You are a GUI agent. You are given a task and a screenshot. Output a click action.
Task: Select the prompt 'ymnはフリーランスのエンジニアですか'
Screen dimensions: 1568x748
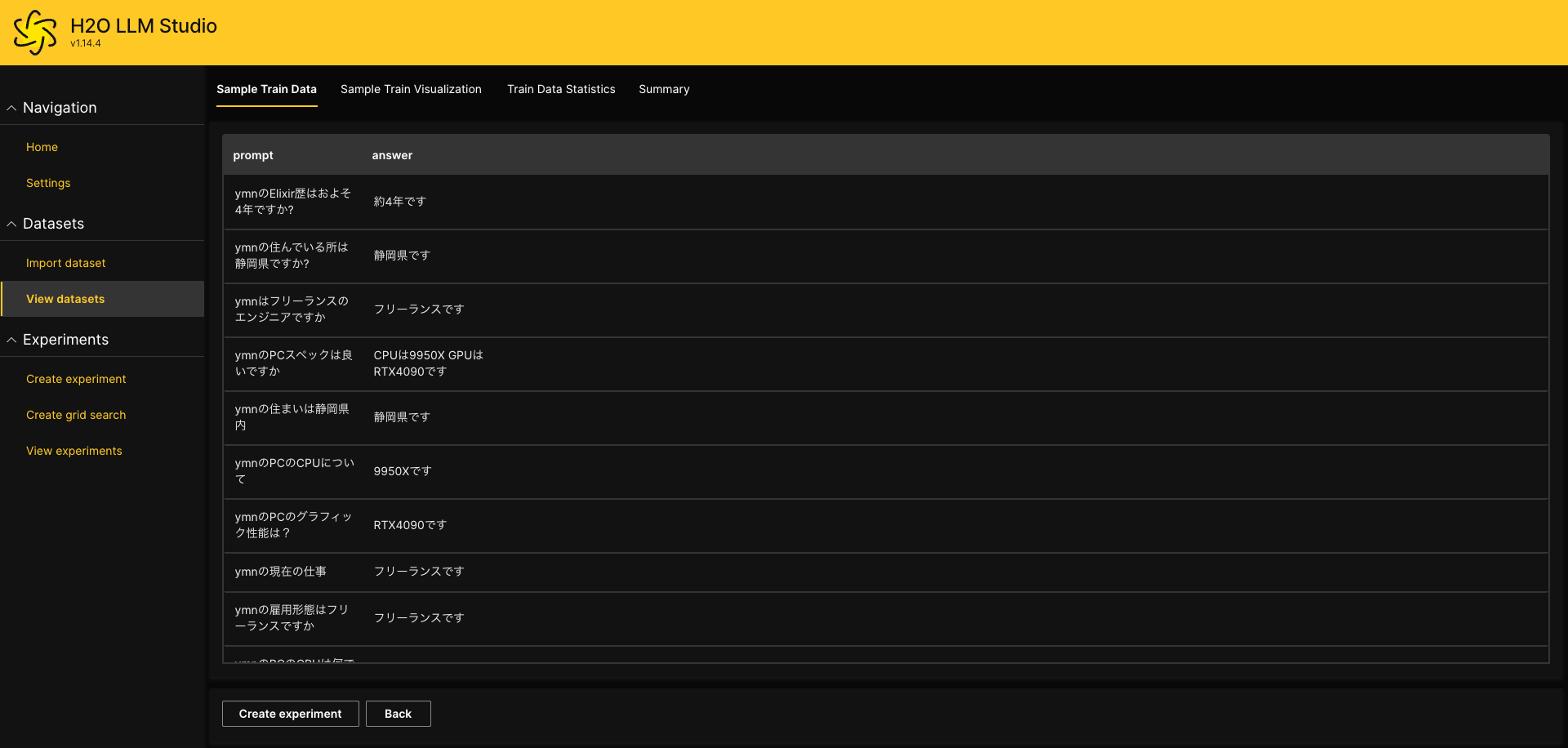coord(292,309)
